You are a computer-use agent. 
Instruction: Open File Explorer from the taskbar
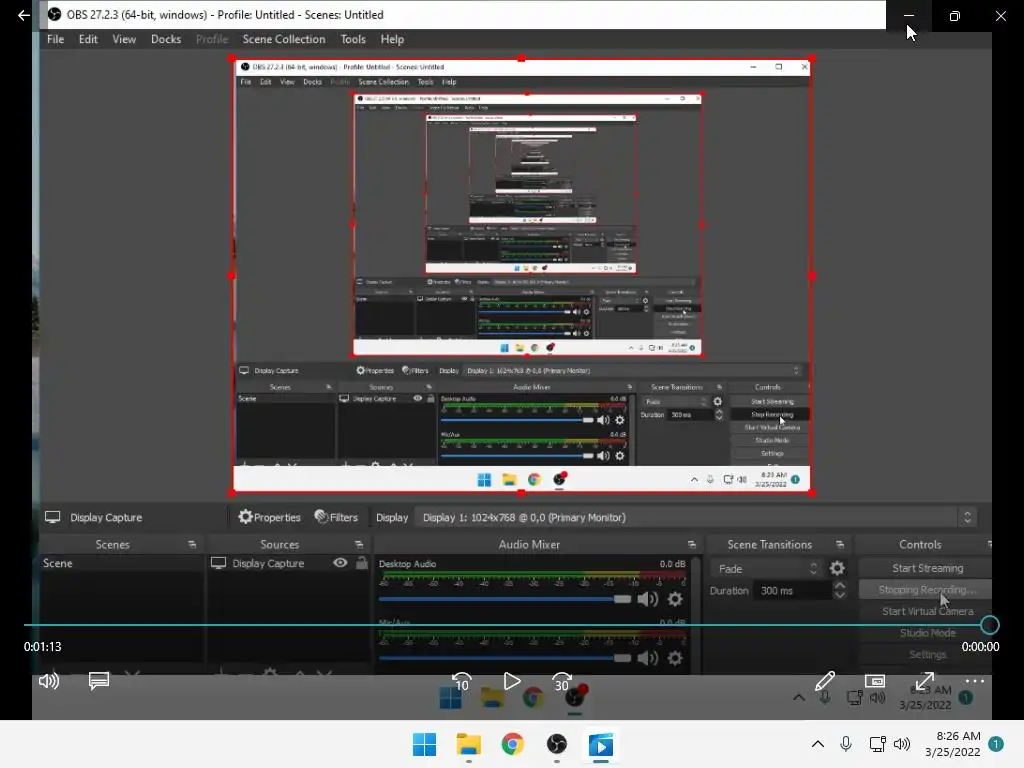pos(468,744)
